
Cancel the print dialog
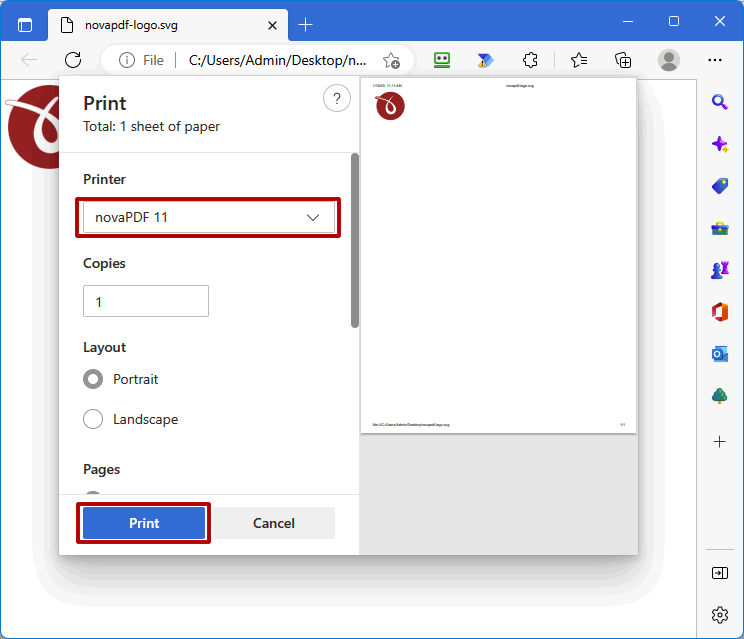coord(274,523)
